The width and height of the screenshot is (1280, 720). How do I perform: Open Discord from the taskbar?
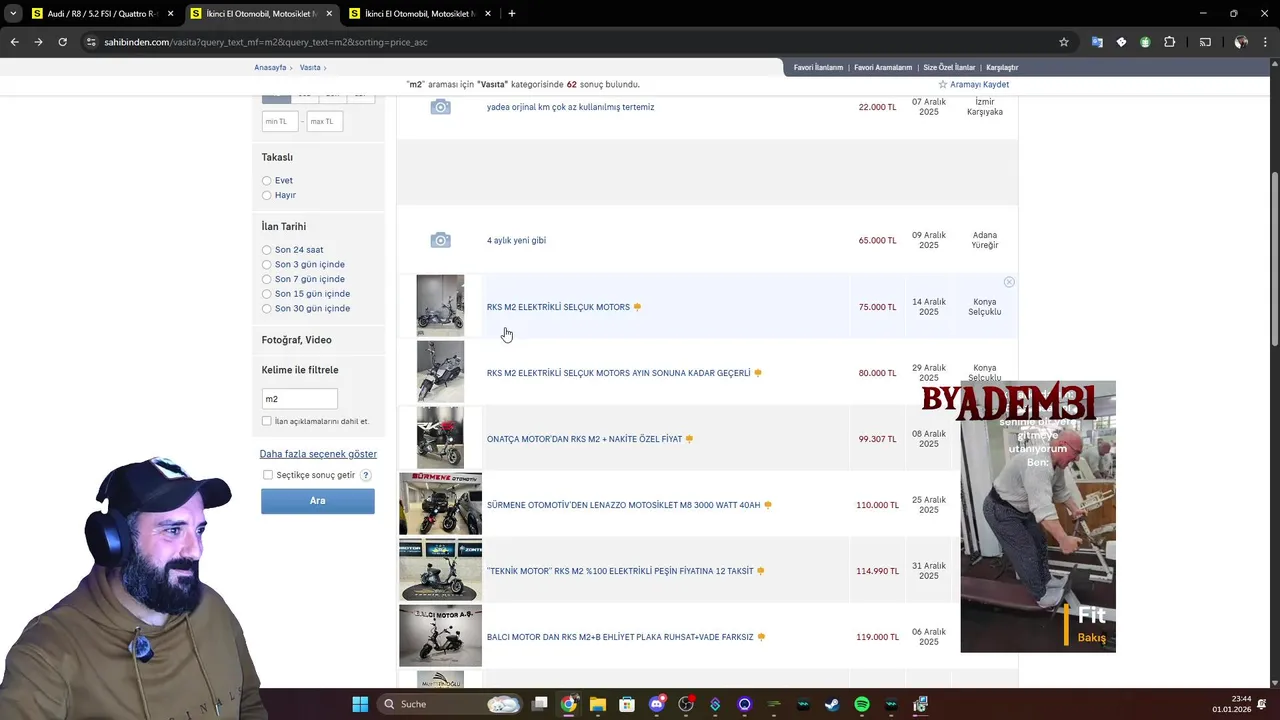(656, 704)
